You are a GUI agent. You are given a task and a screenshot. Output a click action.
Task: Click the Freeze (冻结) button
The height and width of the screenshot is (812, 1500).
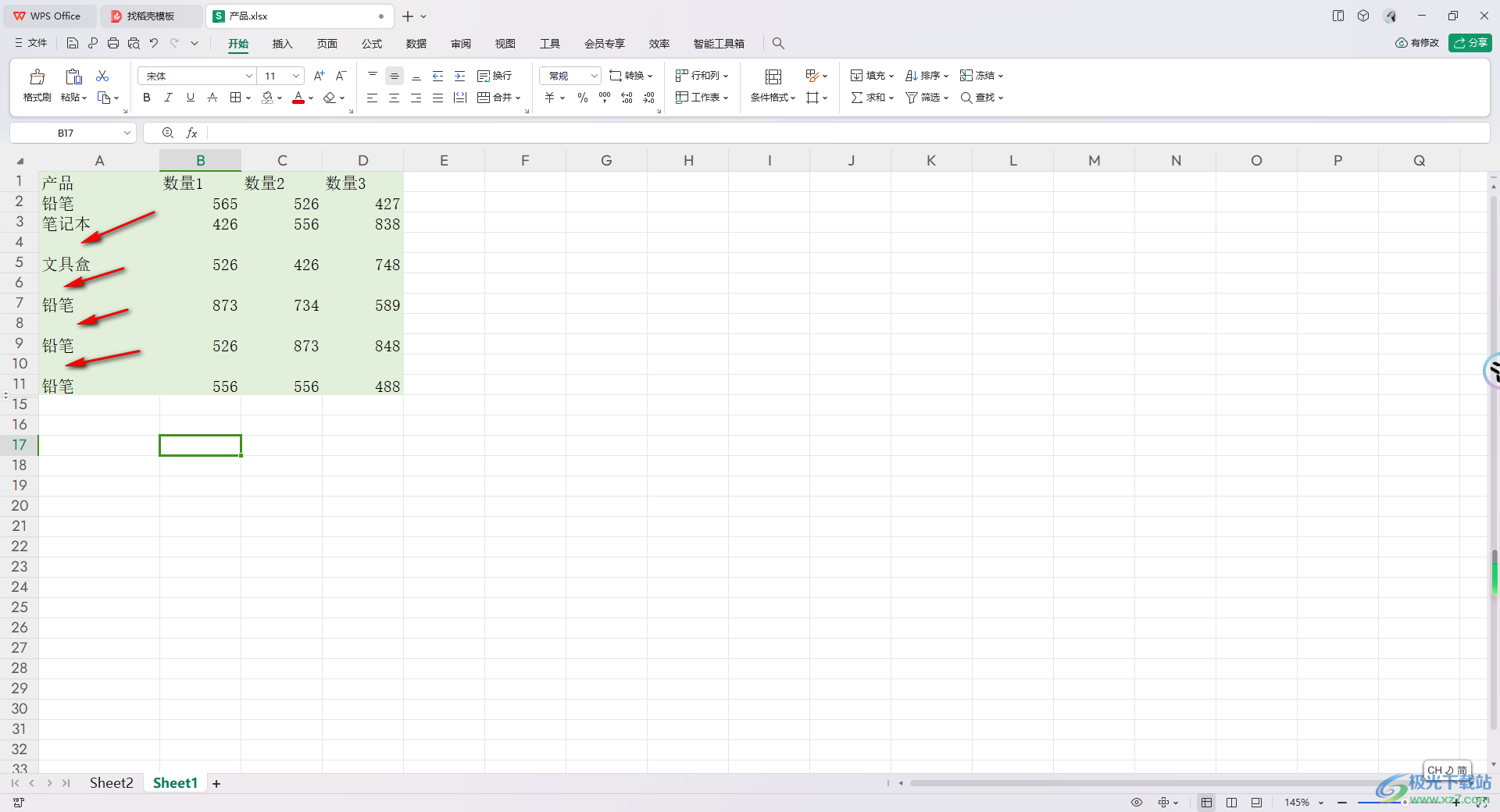(981, 76)
